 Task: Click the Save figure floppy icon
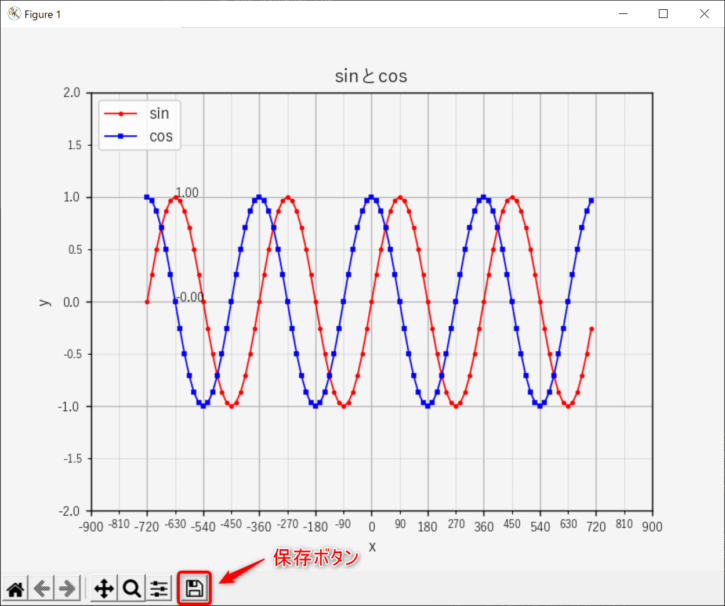195,588
